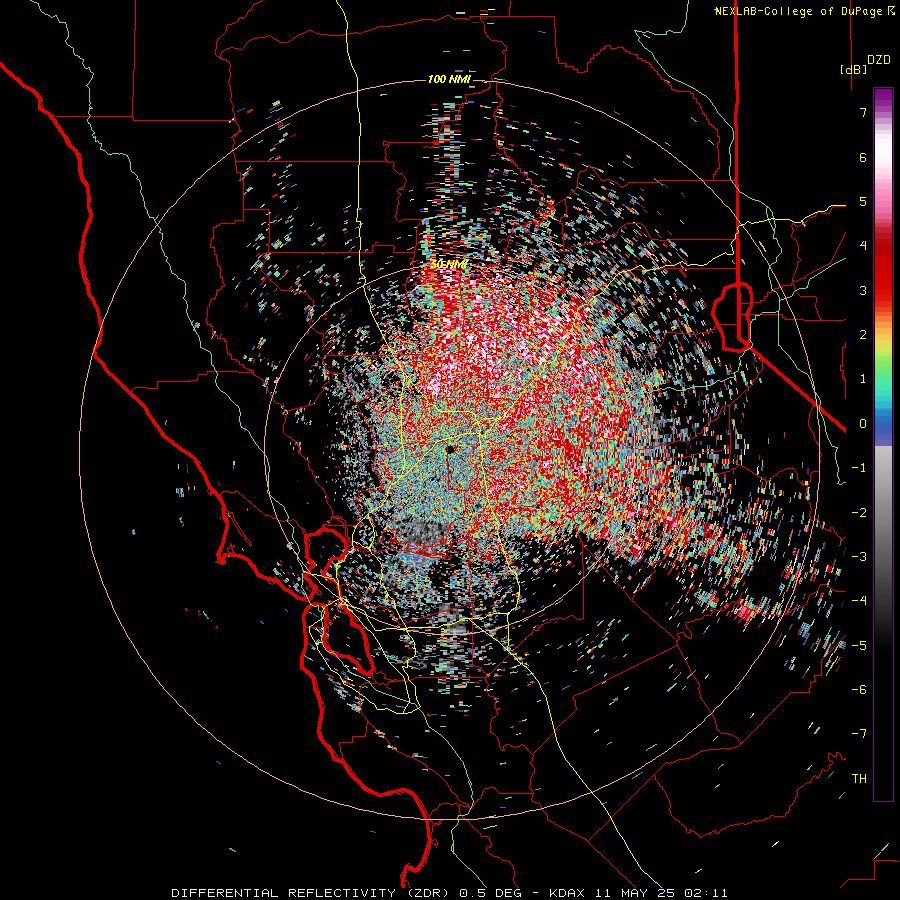Select the red 3 dB band of color bar
Image resolution: width=900 pixels, height=900 pixels.
883,290
